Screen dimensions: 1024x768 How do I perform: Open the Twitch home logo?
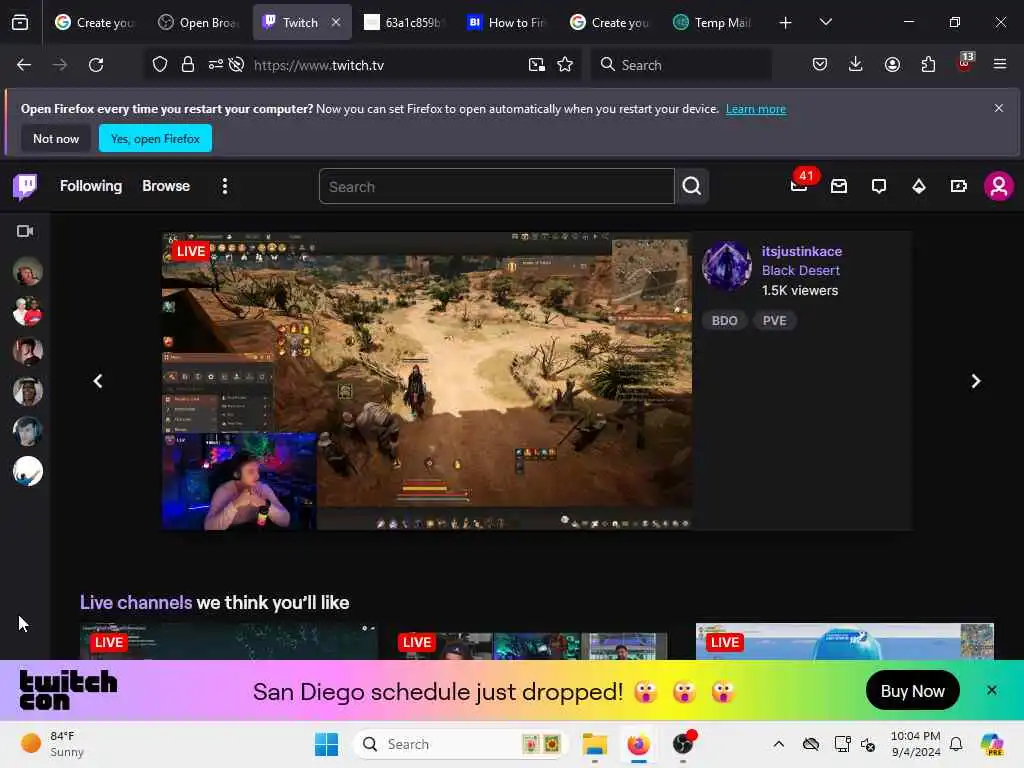(25, 187)
